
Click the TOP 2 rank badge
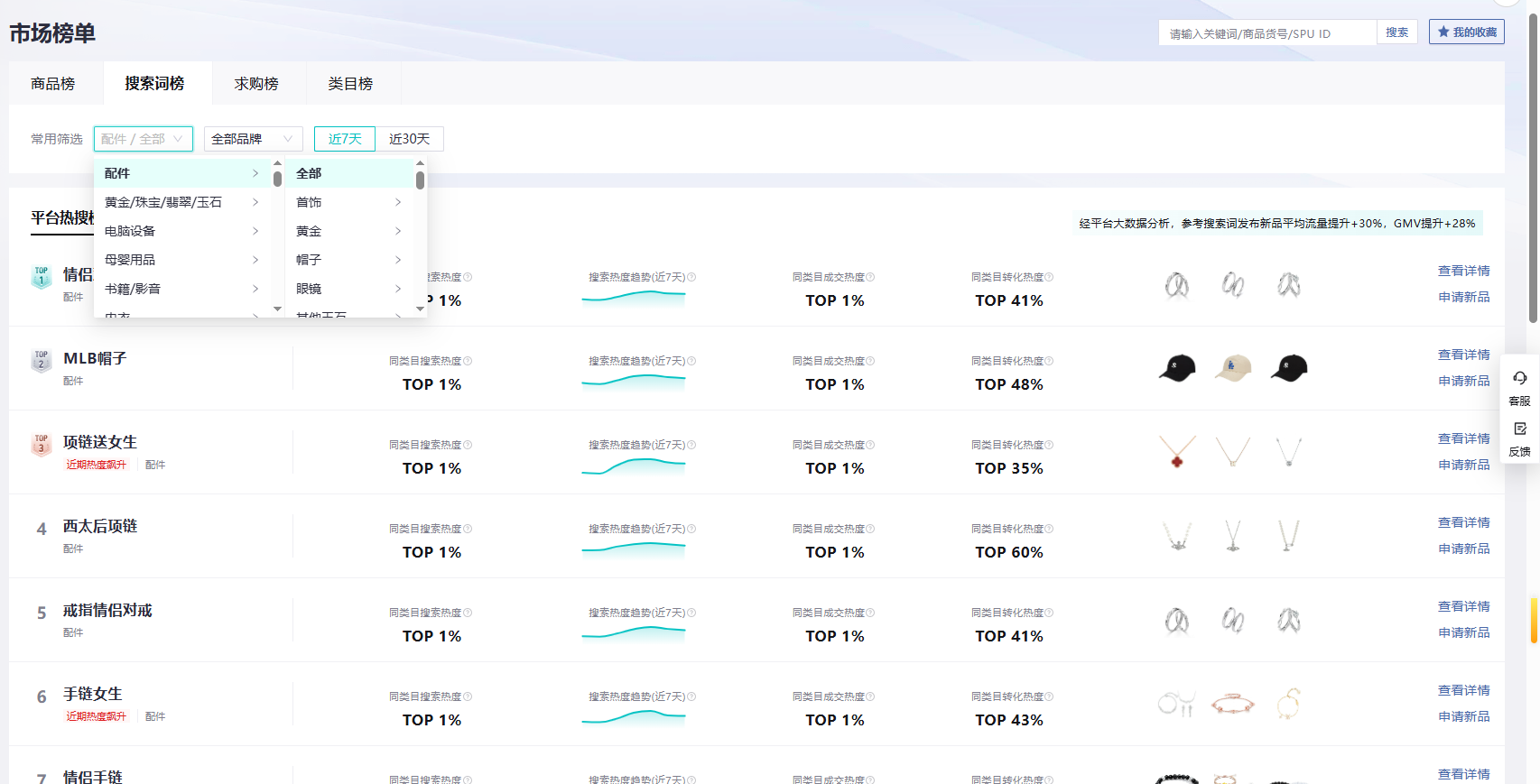click(x=42, y=360)
